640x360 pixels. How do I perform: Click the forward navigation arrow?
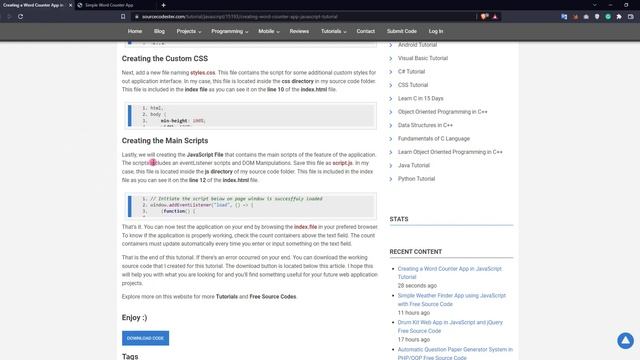(9, 17)
